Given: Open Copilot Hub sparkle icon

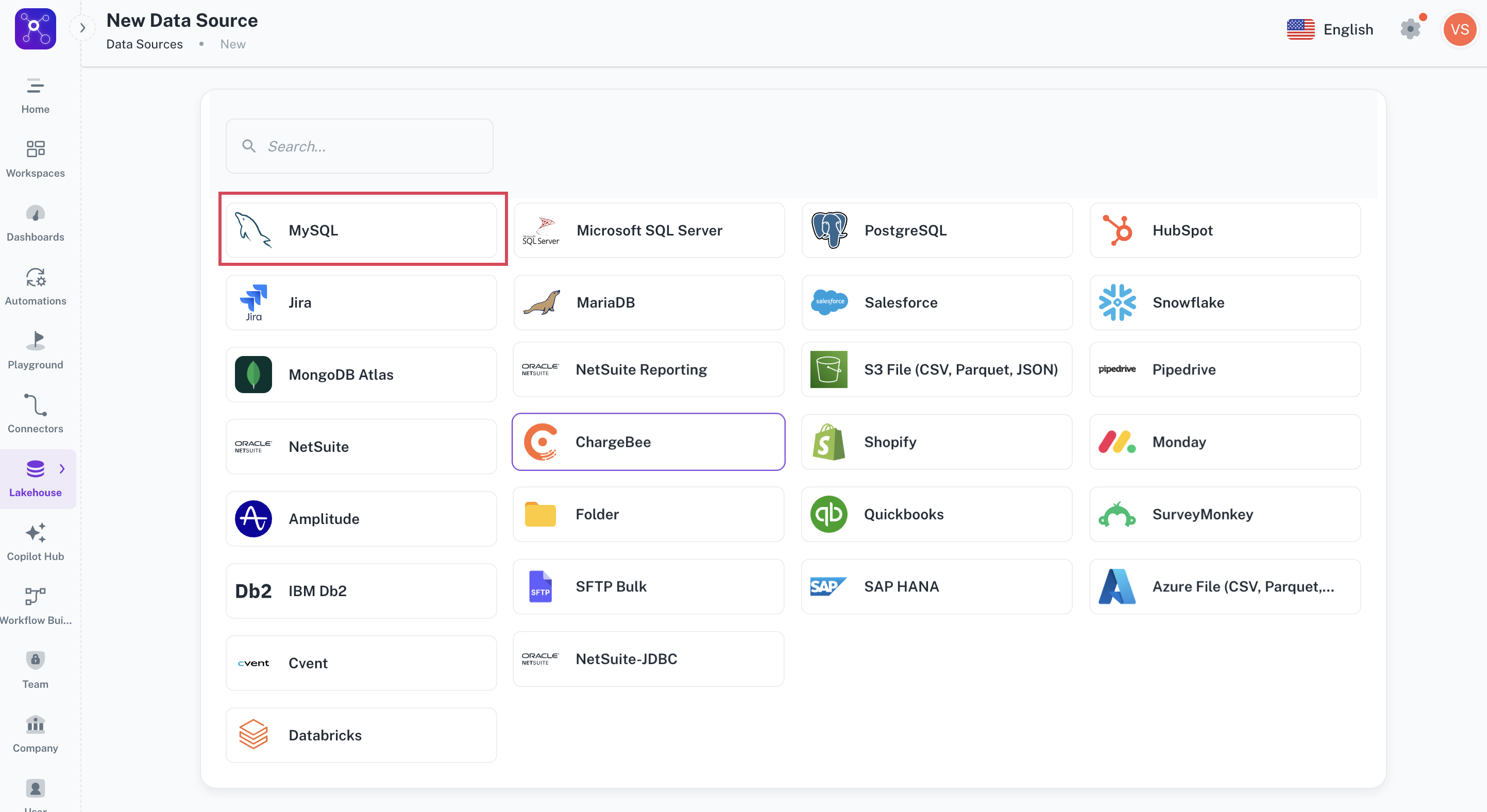Looking at the screenshot, I should (x=35, y=533).
